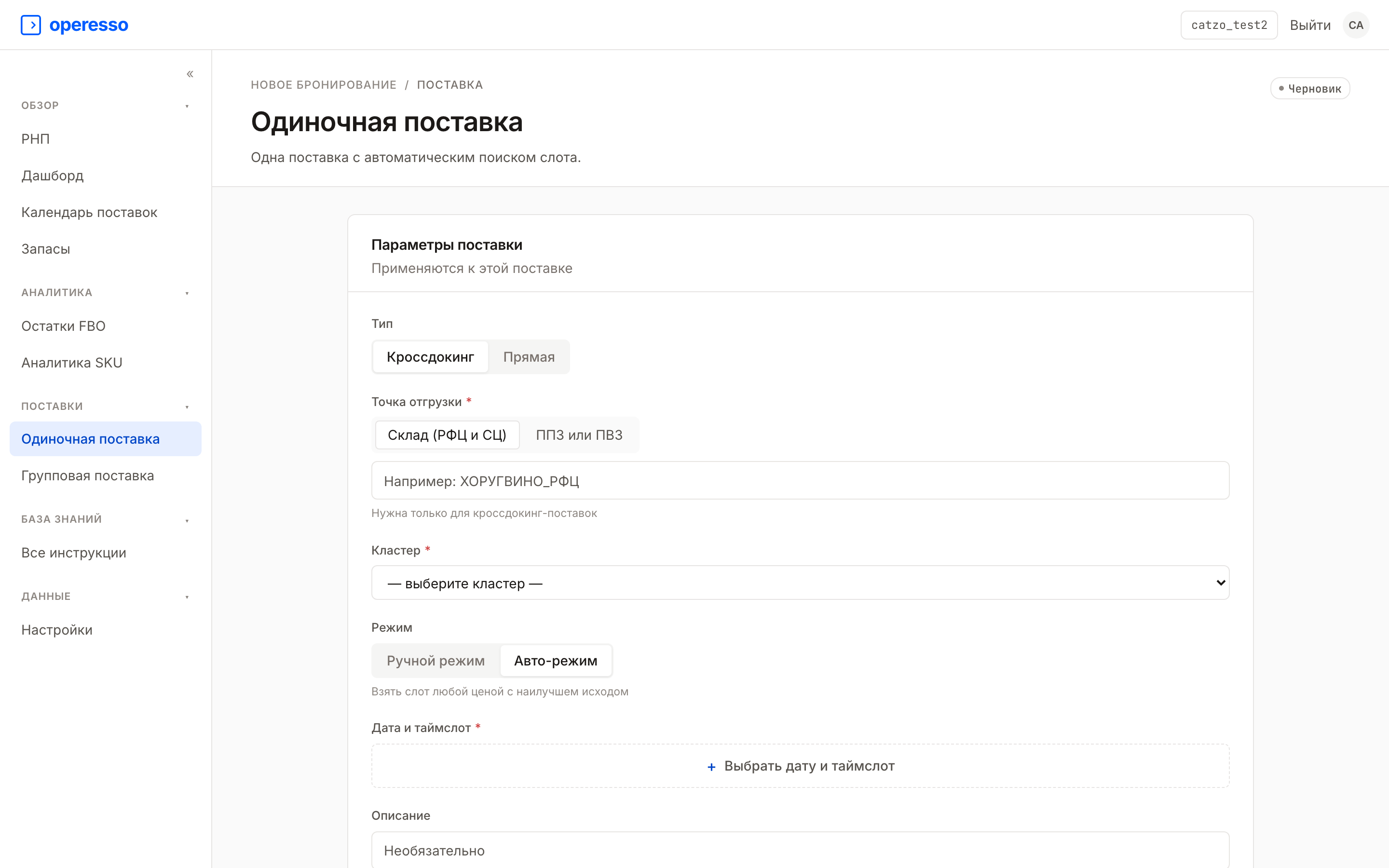Open РНП in the sidebar
Image resolution: width=1389 pixels, height=868 pixels.
point(106,139)
